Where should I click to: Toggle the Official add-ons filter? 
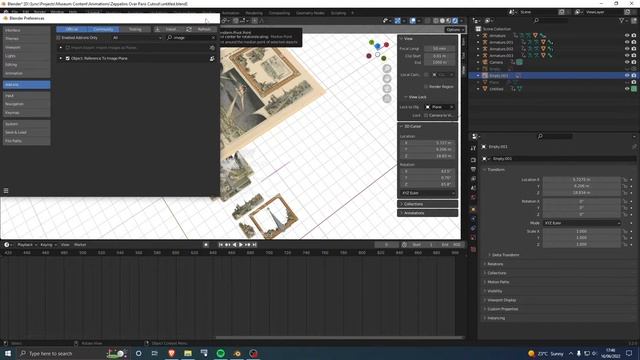(x=72, y=29)
